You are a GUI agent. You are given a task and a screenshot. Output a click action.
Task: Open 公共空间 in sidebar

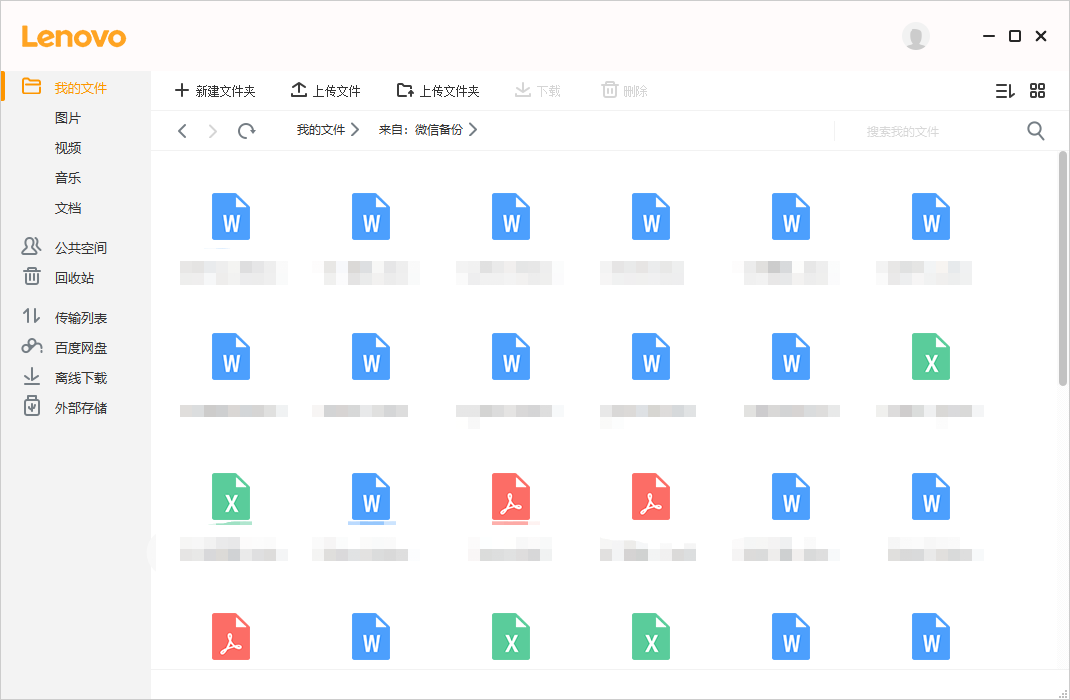pyautogui.click(x=80, y=248)
